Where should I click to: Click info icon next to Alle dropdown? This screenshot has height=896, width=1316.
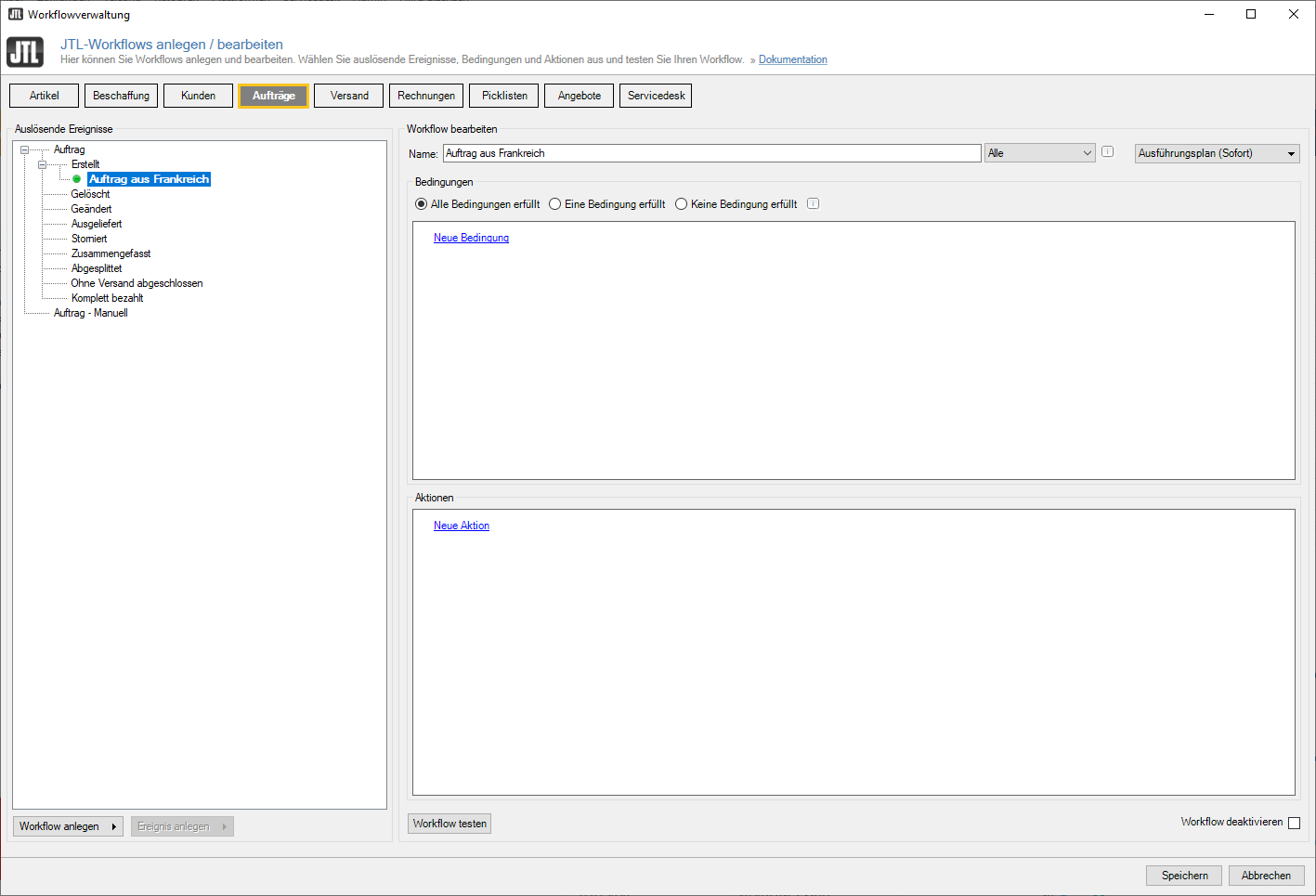pos(1107,151)
